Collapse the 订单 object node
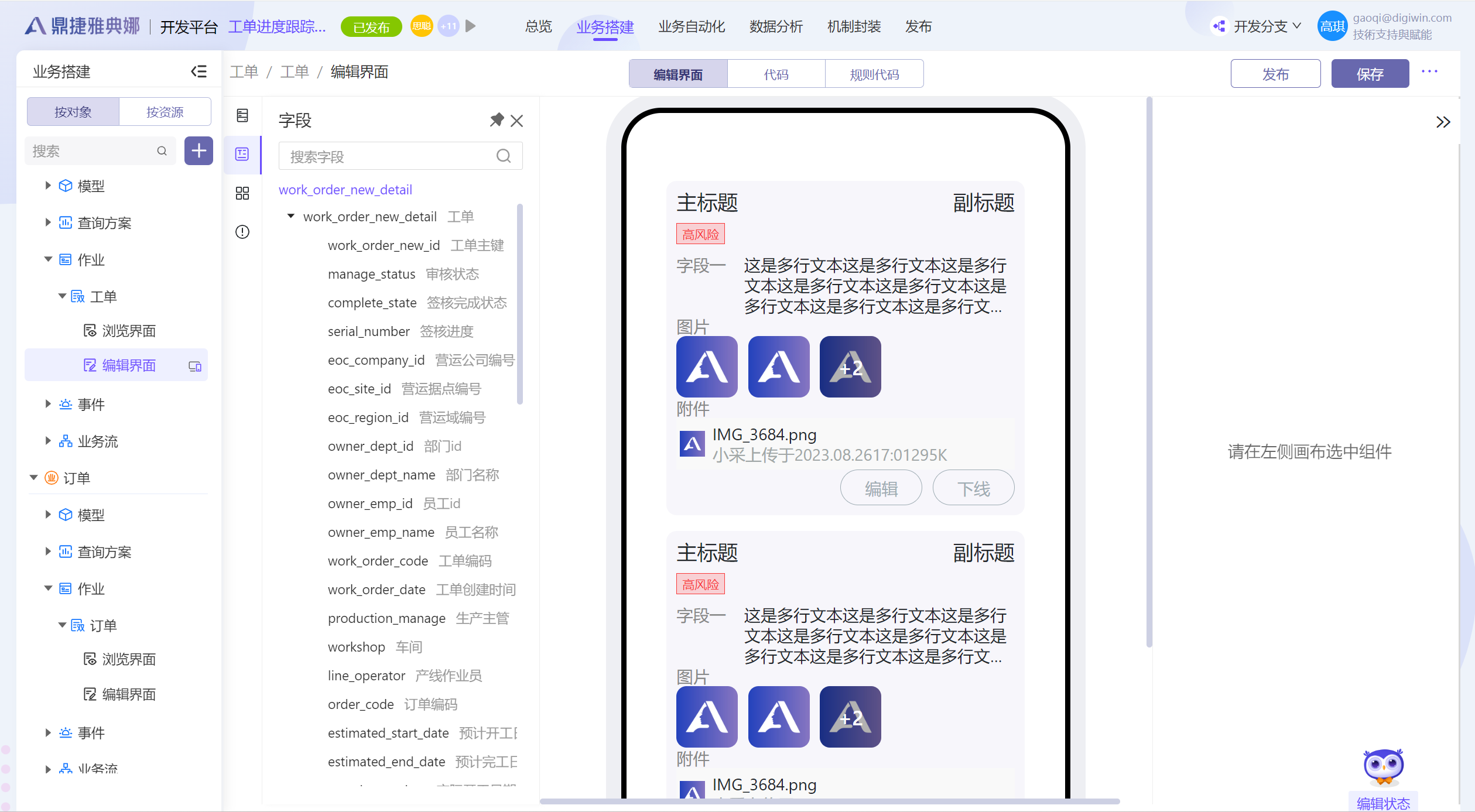 33,478
